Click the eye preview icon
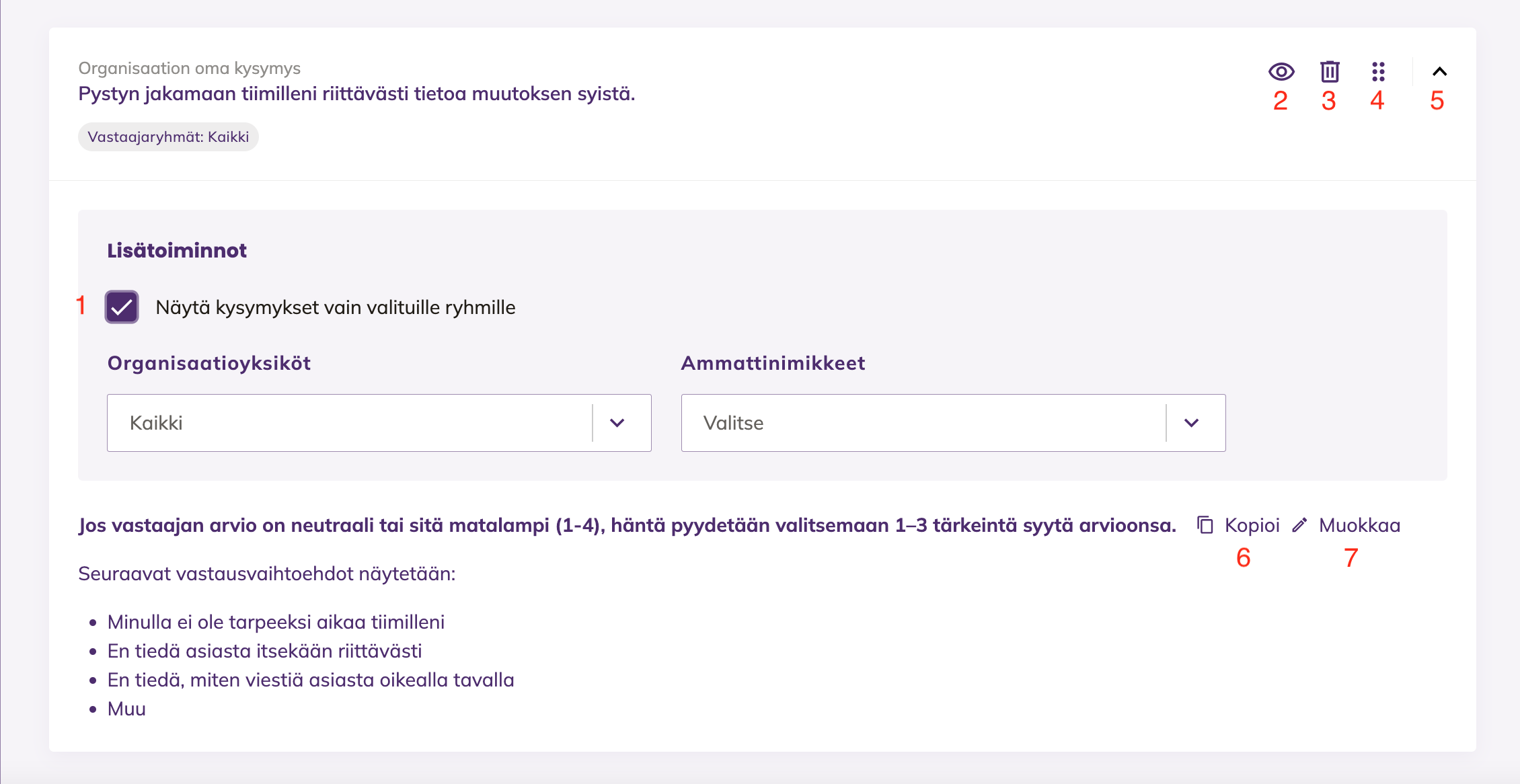Image resolution: width=1520 pixels, height=784 pixels. (x=1281, y=71)
